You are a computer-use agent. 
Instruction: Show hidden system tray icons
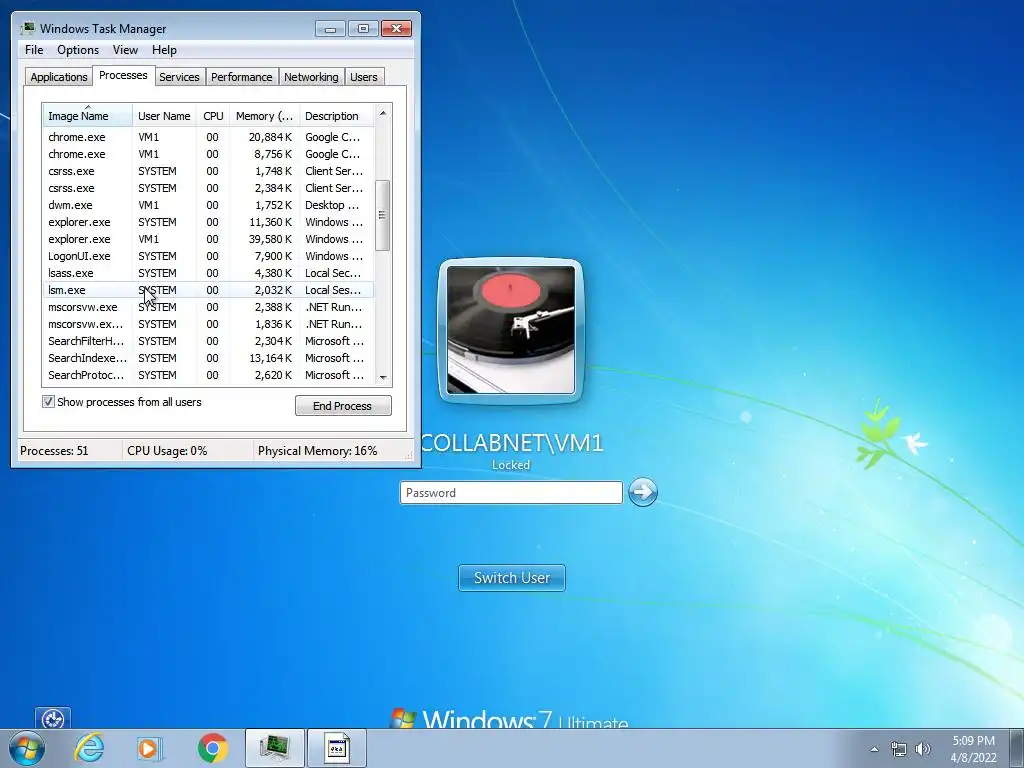[x=874, y=749]
